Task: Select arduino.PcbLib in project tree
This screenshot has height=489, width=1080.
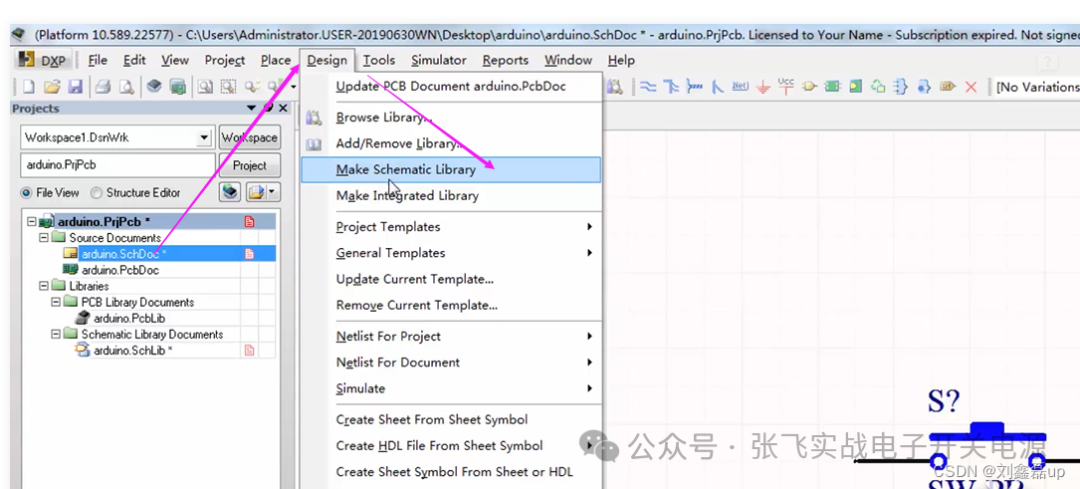Action: tap(129, 318)
